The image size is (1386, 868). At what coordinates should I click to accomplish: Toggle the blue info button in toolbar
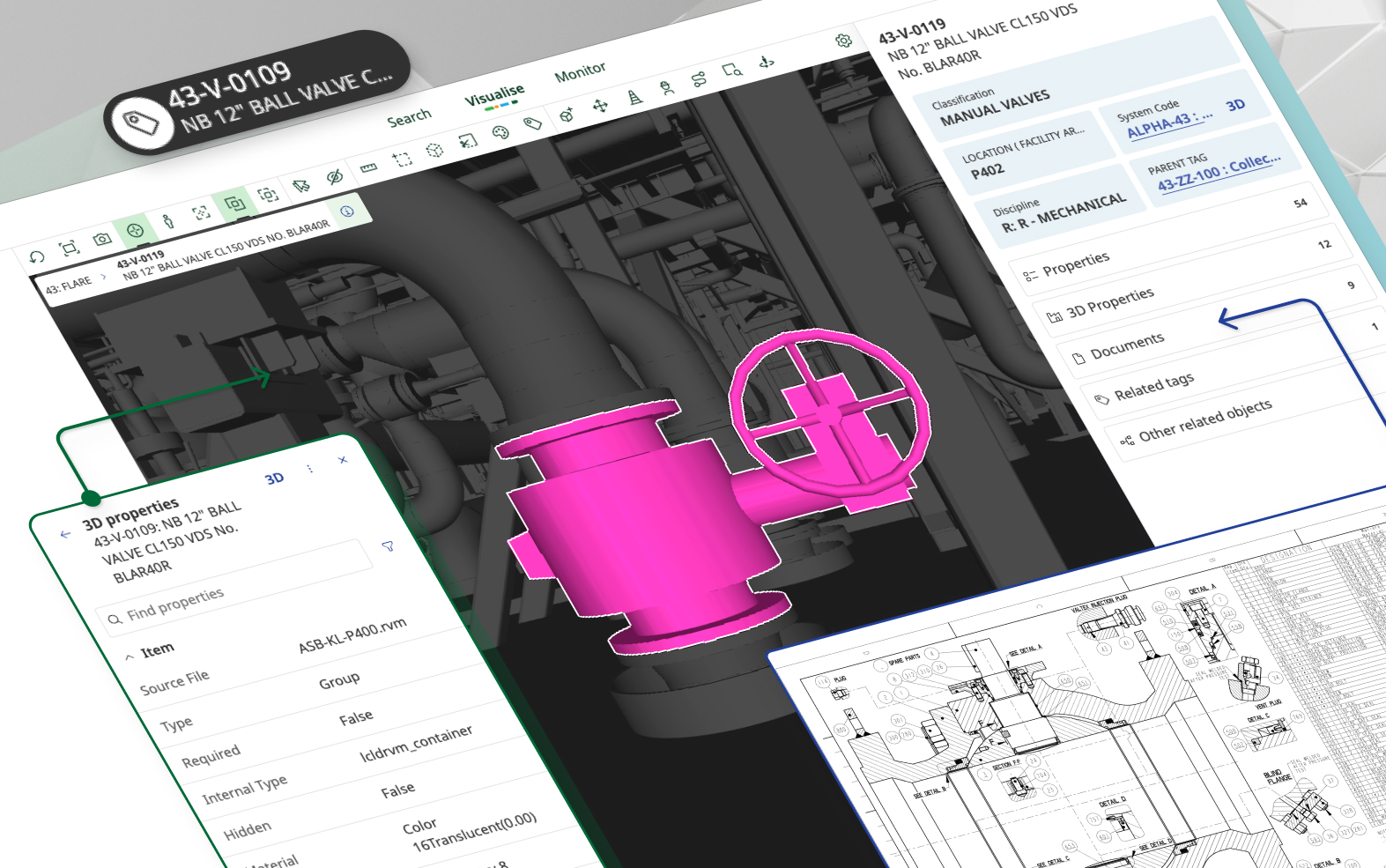tap(347, 211)
